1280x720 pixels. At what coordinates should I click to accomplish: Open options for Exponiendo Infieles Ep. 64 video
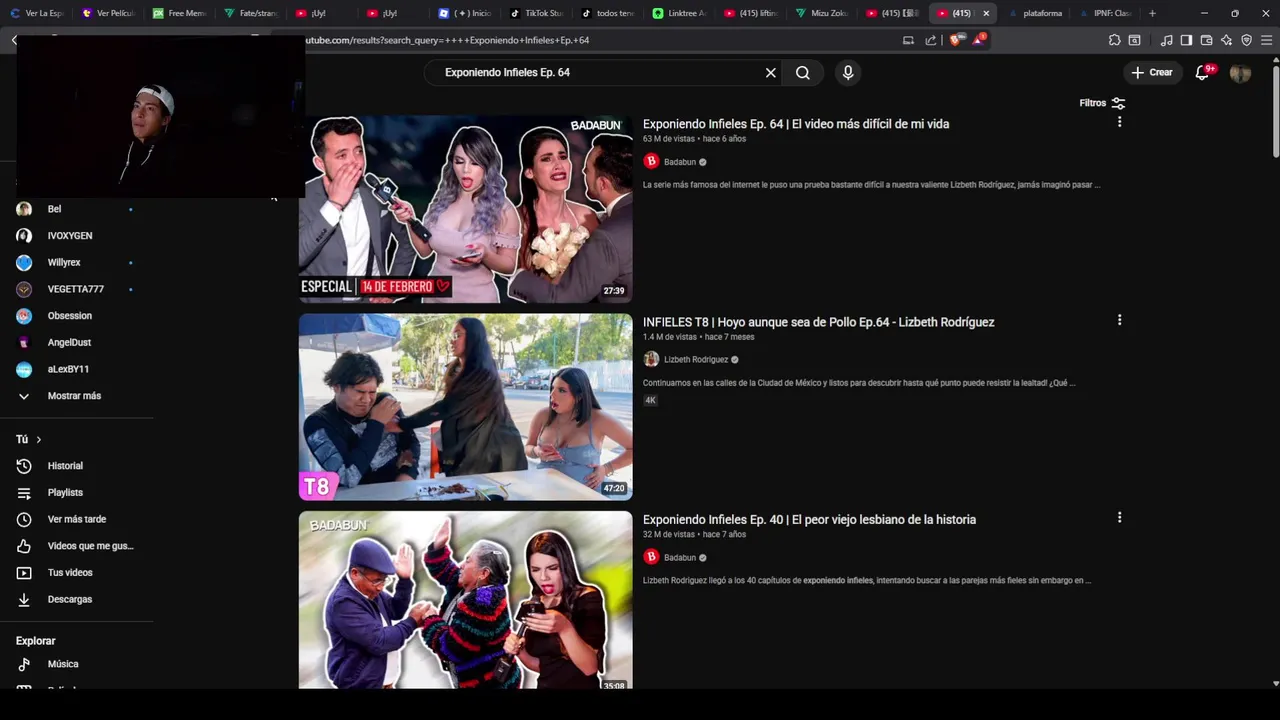tap(1119, 122)
